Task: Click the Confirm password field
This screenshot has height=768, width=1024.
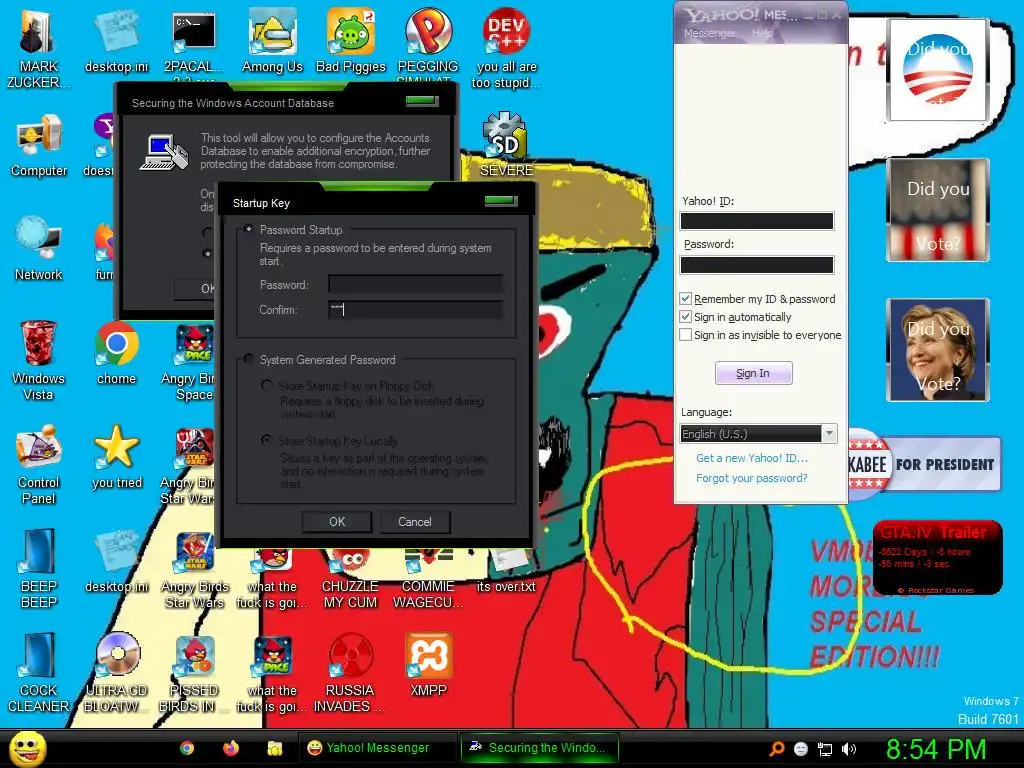Action: click(x=415, y=310)
